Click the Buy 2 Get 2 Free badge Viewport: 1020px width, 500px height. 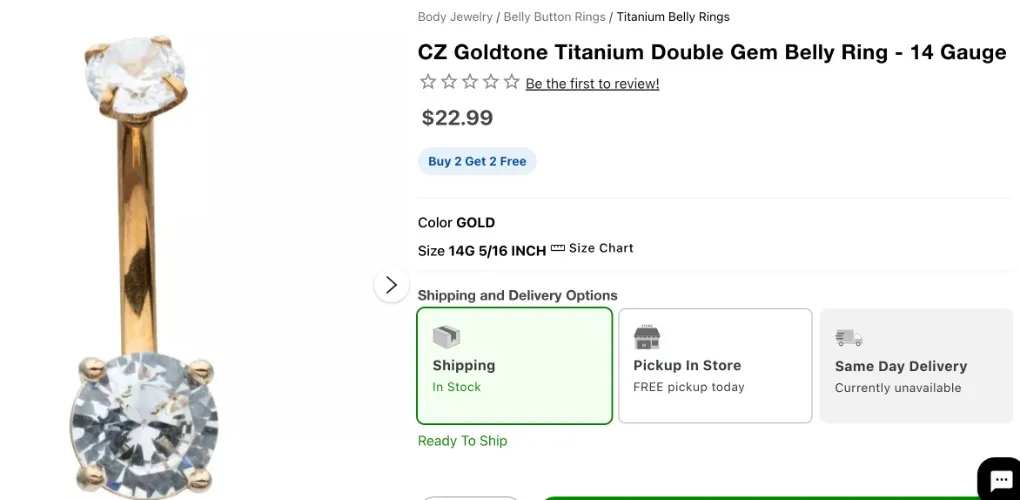[x=477, y=161]
